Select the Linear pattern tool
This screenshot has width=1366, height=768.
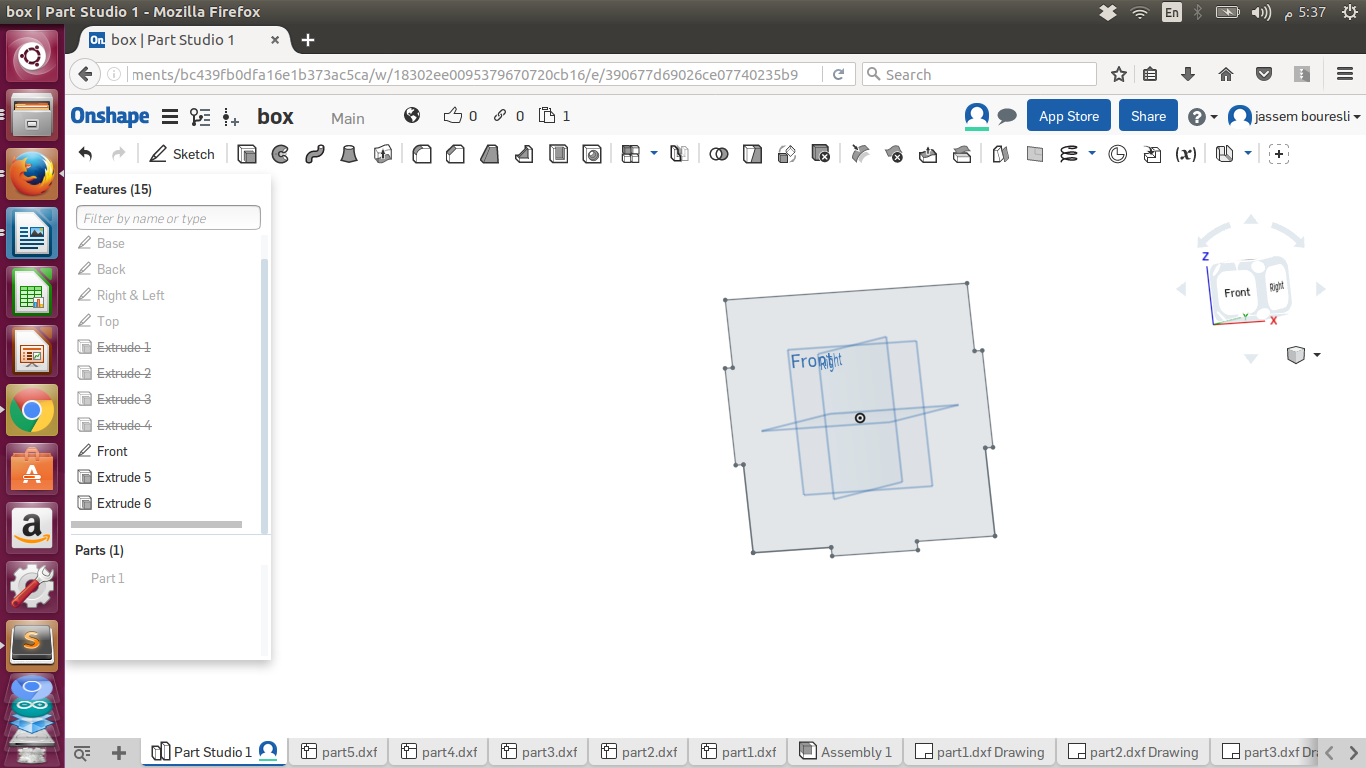[x=631, y=154]
